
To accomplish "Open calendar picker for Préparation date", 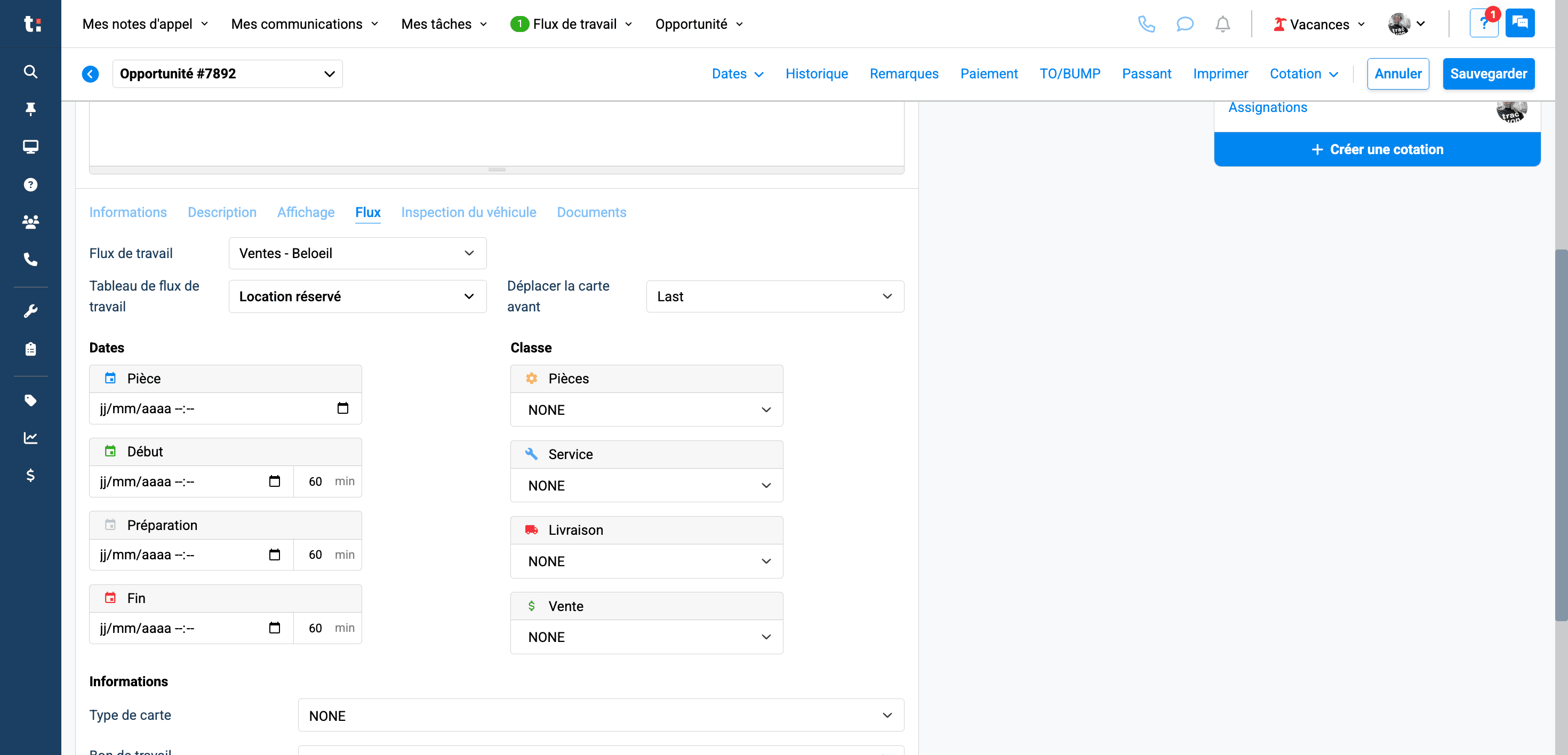I will [275, 554].
